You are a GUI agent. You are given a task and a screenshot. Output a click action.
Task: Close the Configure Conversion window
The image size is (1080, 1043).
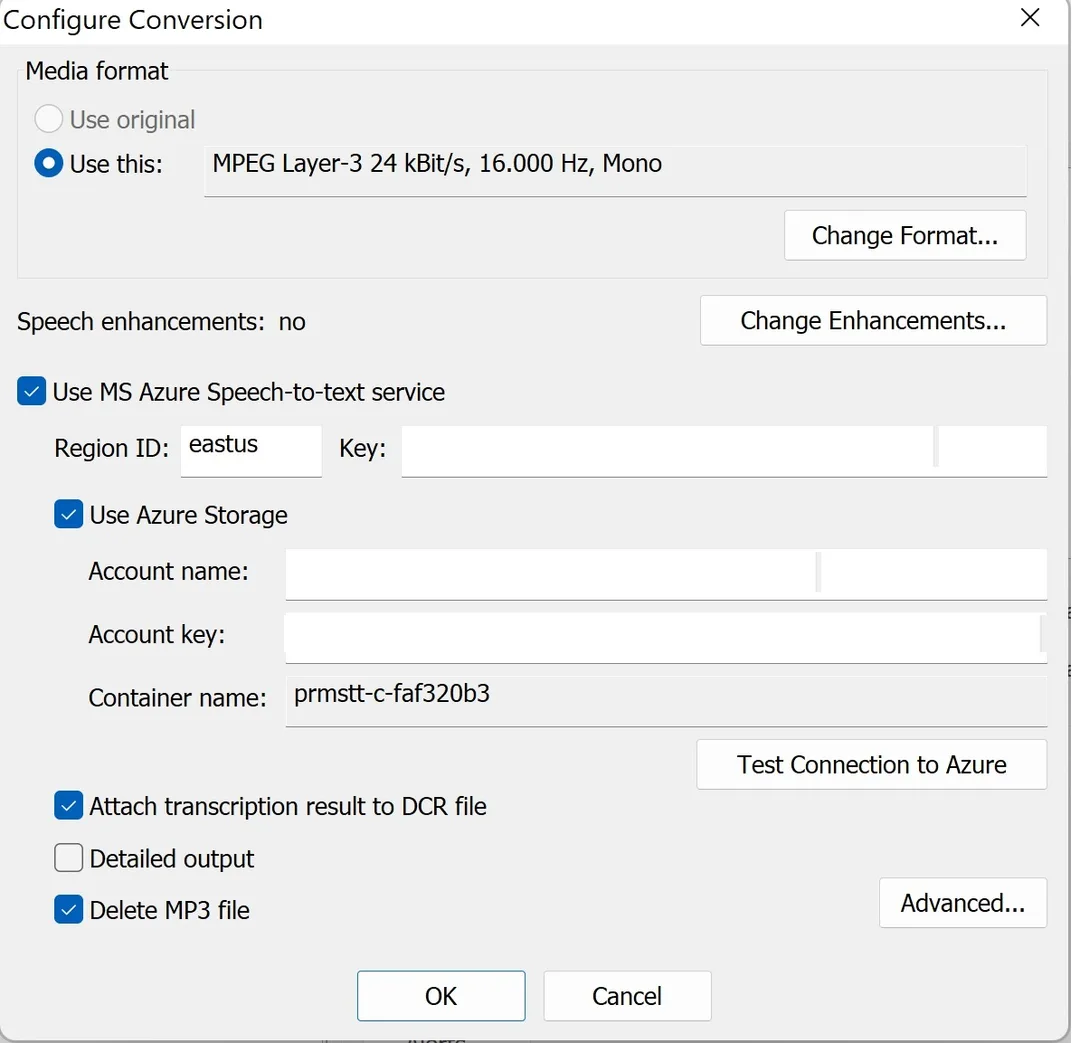(1030, 18)
